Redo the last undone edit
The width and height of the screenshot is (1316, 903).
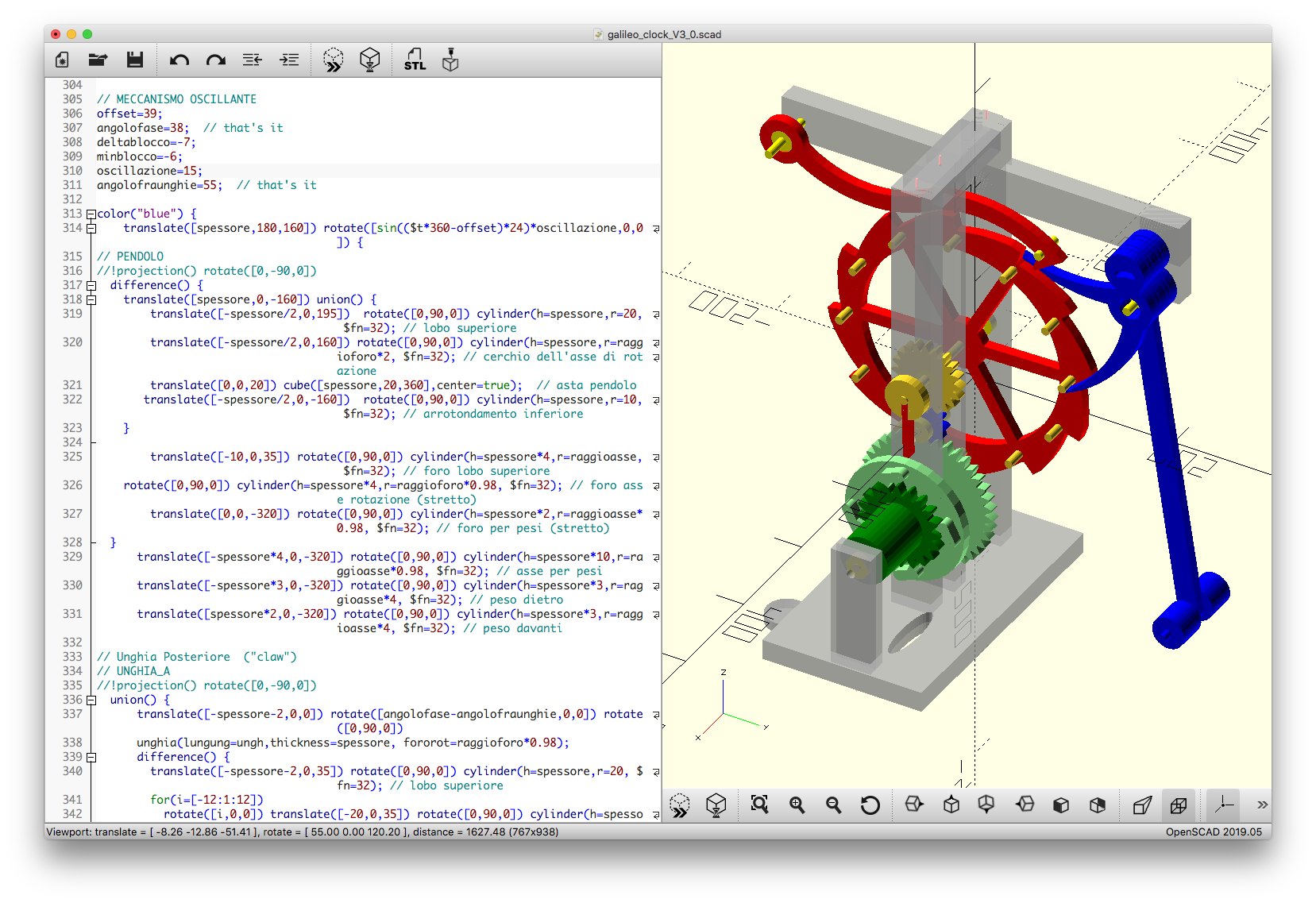pyautogui.click(x=216, y=60)
